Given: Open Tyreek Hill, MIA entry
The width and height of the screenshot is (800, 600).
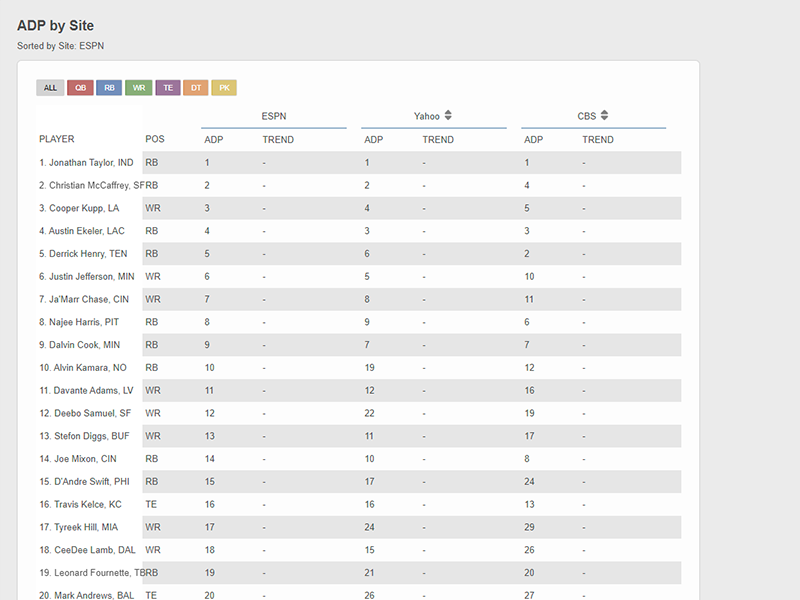Looking at the screenshot, I should pos(79,527).
